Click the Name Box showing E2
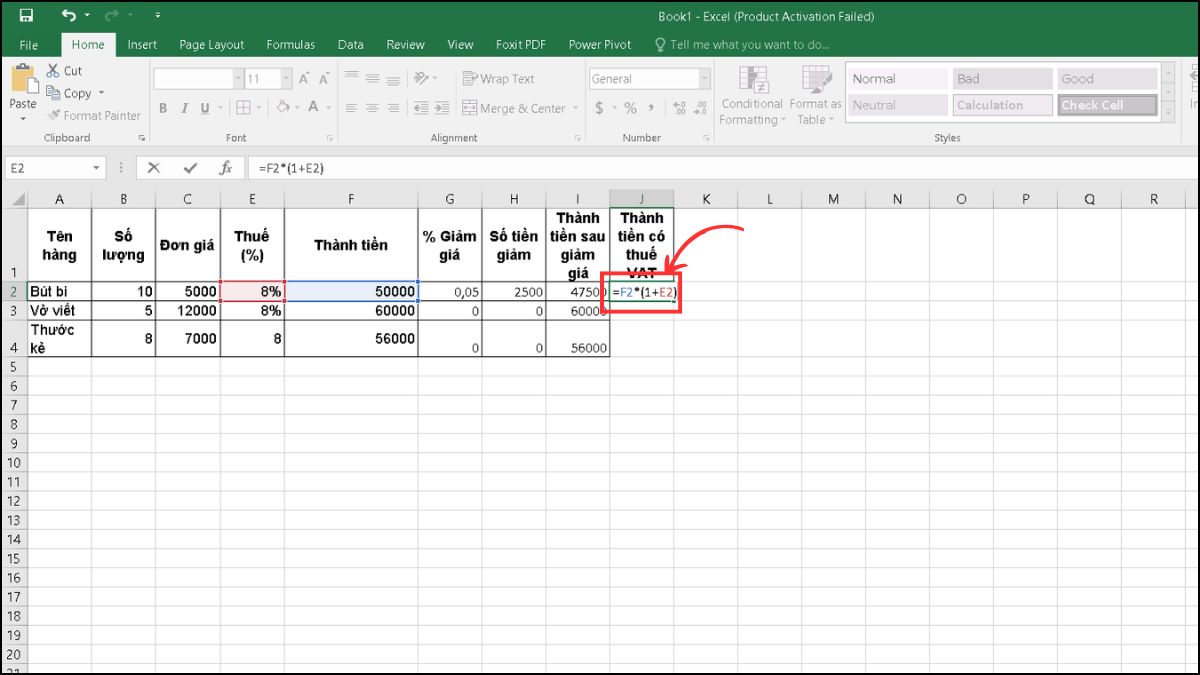The width and height of the screenshot is (1200, 675). 47,167
